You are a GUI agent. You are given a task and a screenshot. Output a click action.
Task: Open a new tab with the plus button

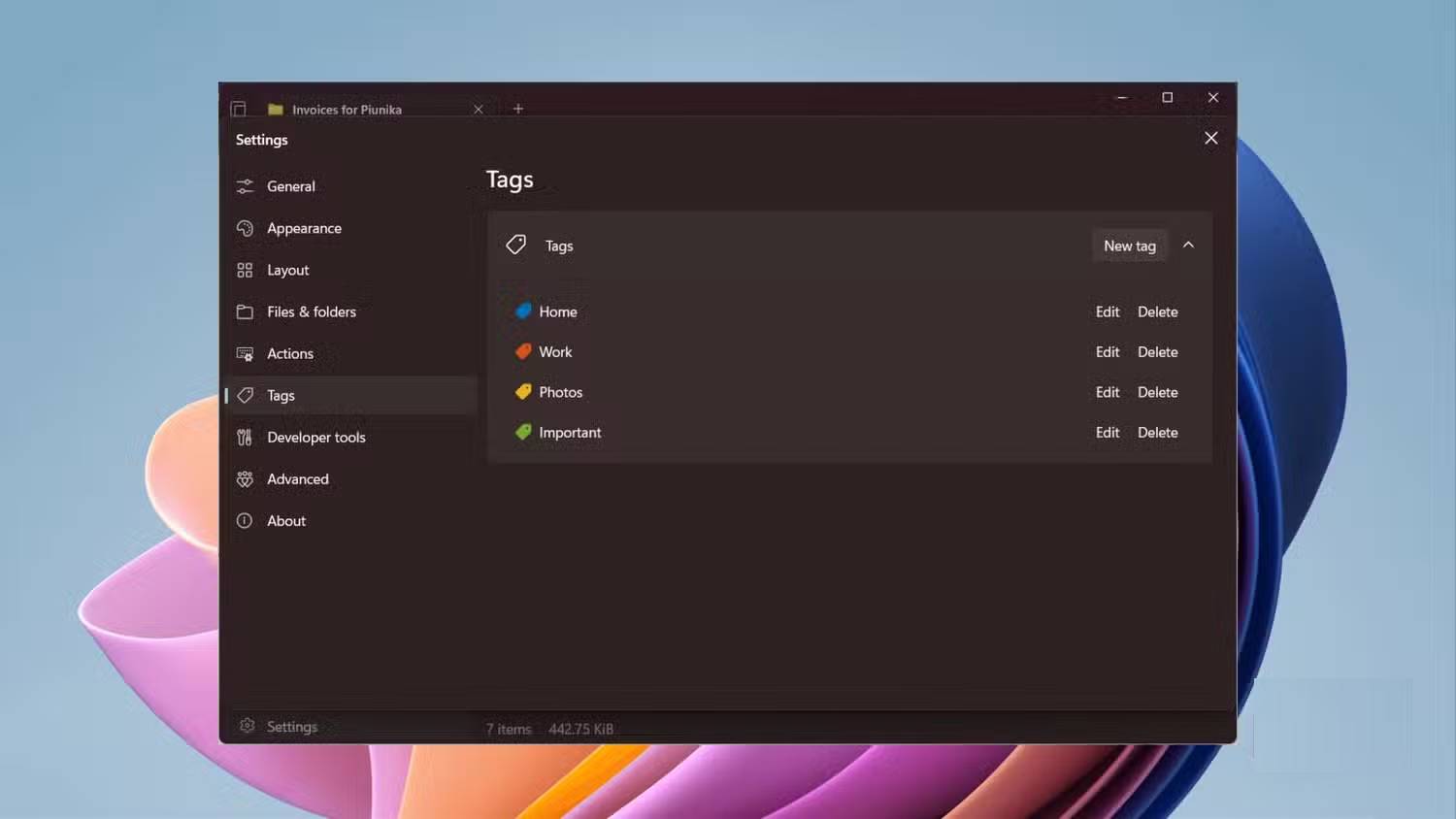pos(517,109)
